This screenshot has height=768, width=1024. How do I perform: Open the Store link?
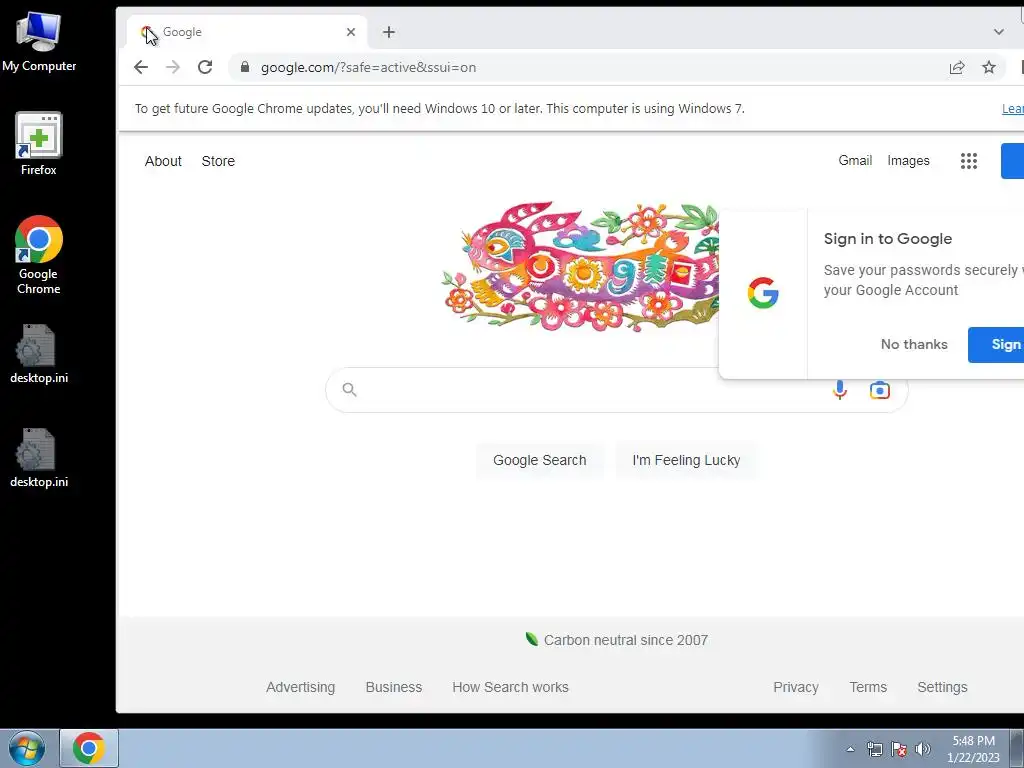(218, 161)
